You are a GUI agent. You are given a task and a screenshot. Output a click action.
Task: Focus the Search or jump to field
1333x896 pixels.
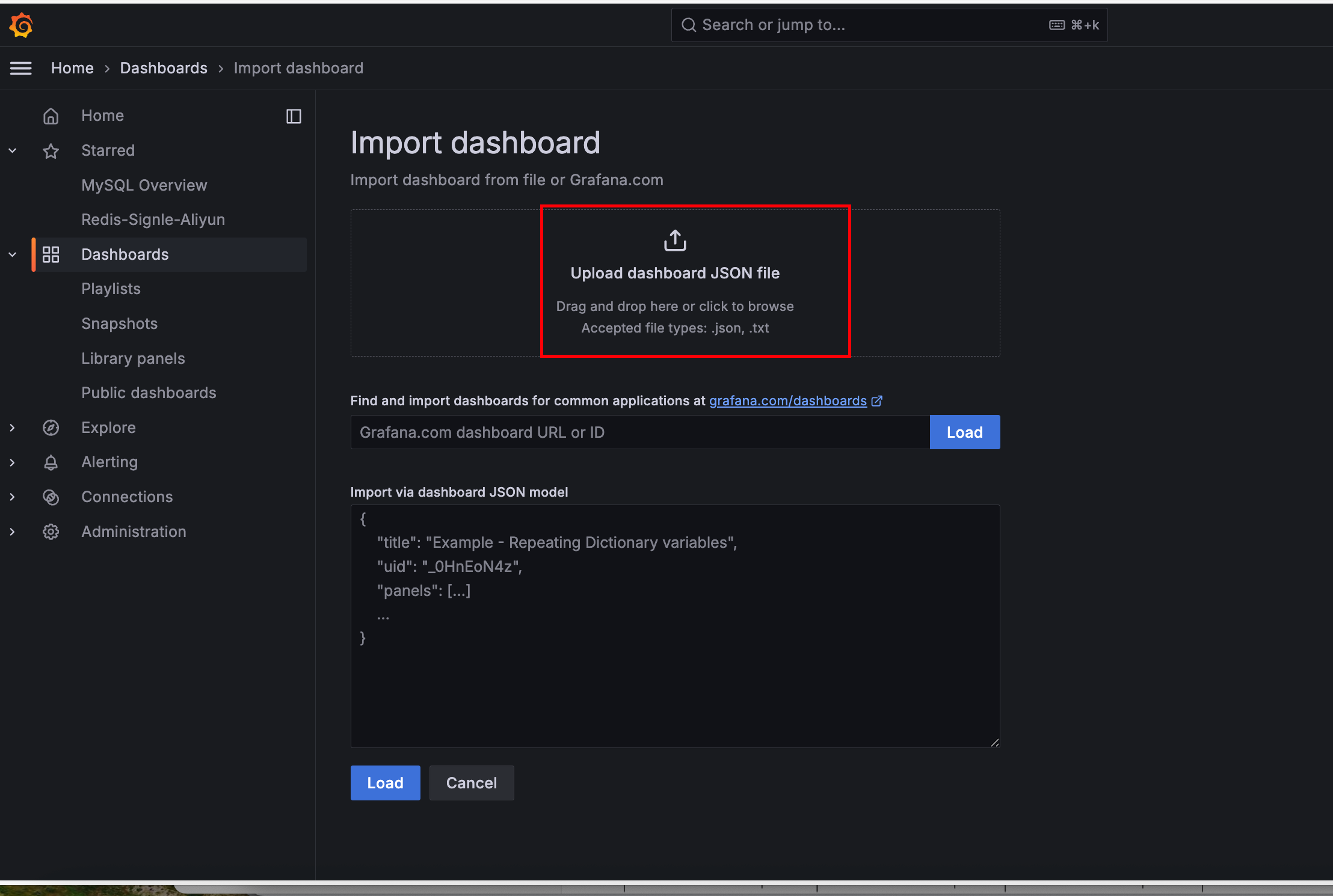tap(889, 25)
